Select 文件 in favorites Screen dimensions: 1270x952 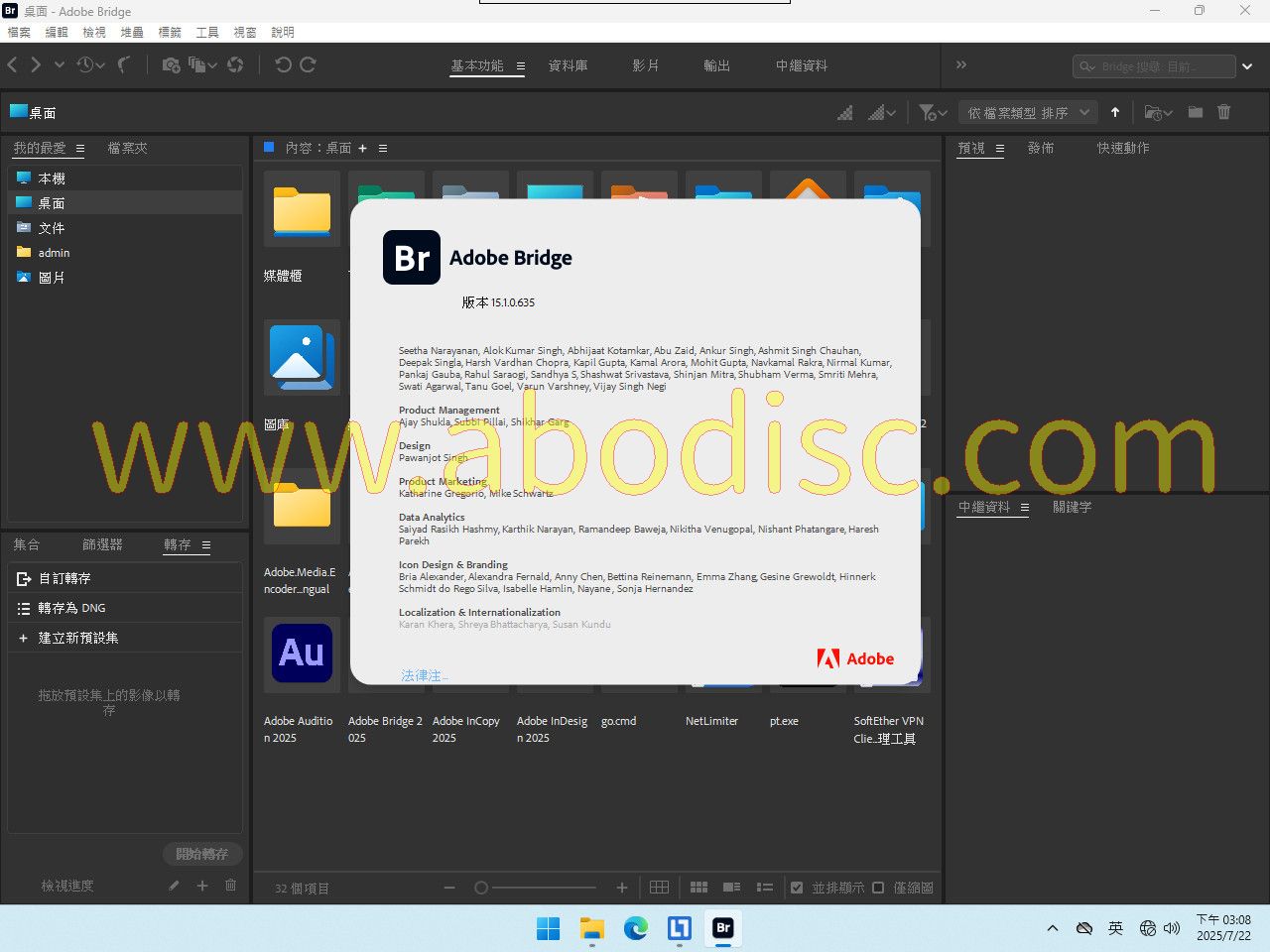coord(125,228)
